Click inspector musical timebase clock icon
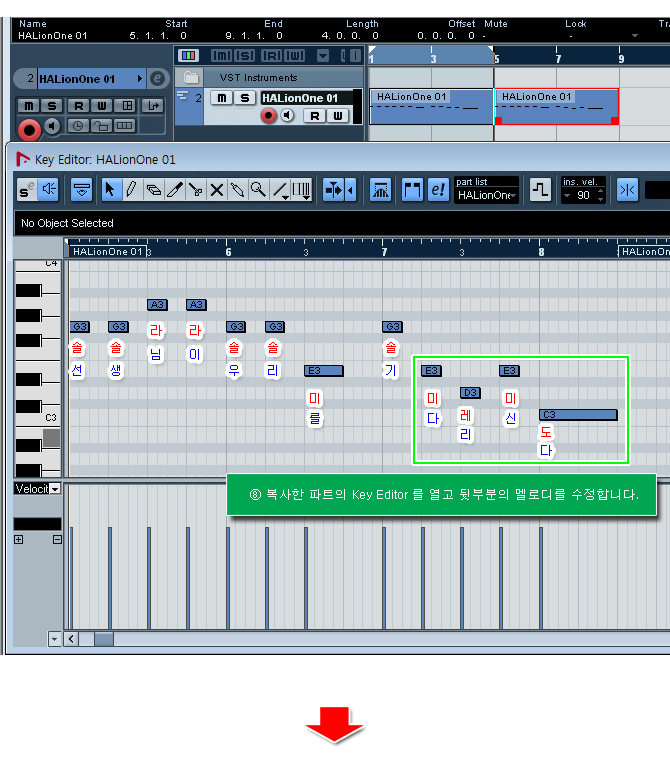The image size is (670, 775). [78, 126]
